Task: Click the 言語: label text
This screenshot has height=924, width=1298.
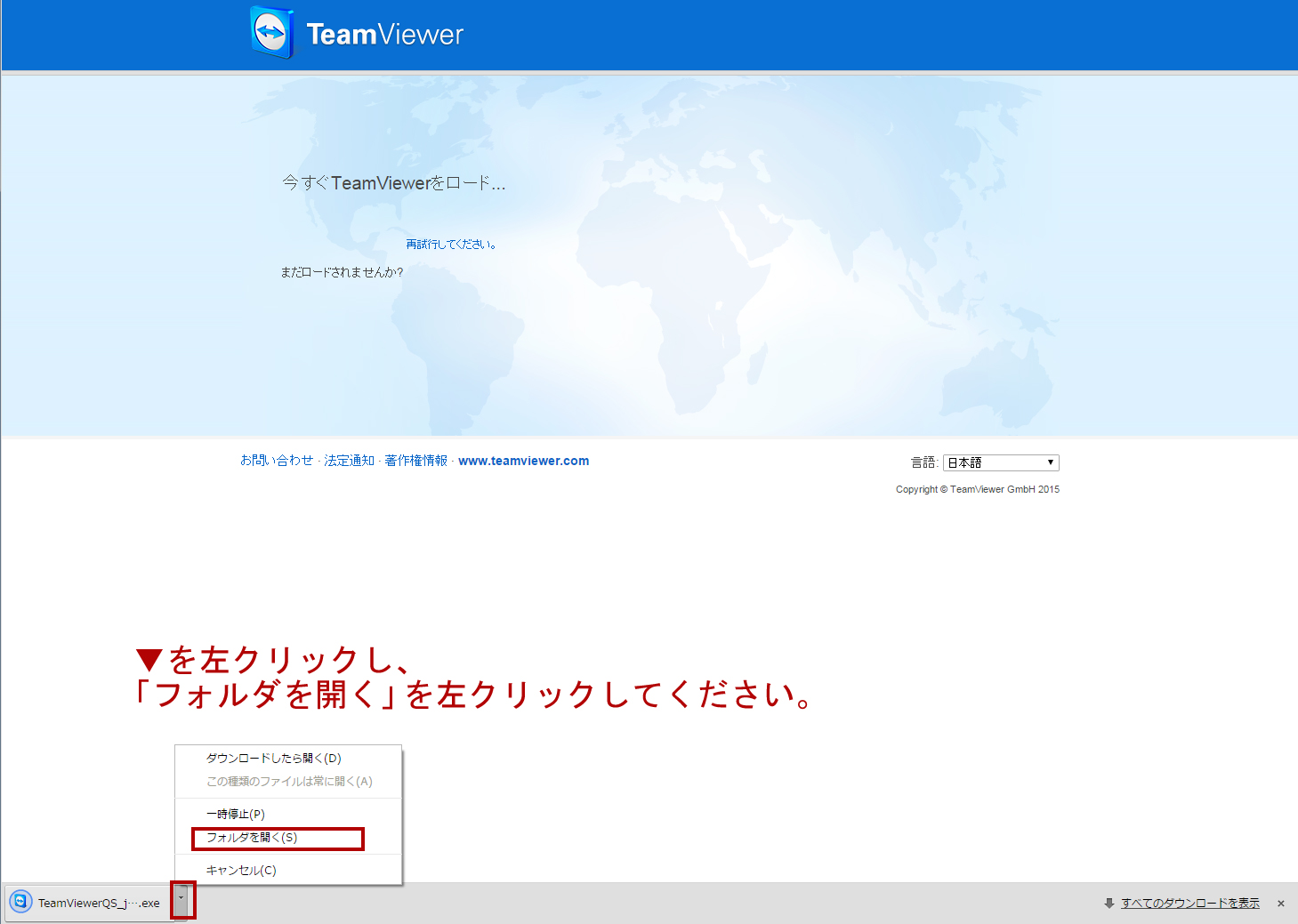Action: 924,462
